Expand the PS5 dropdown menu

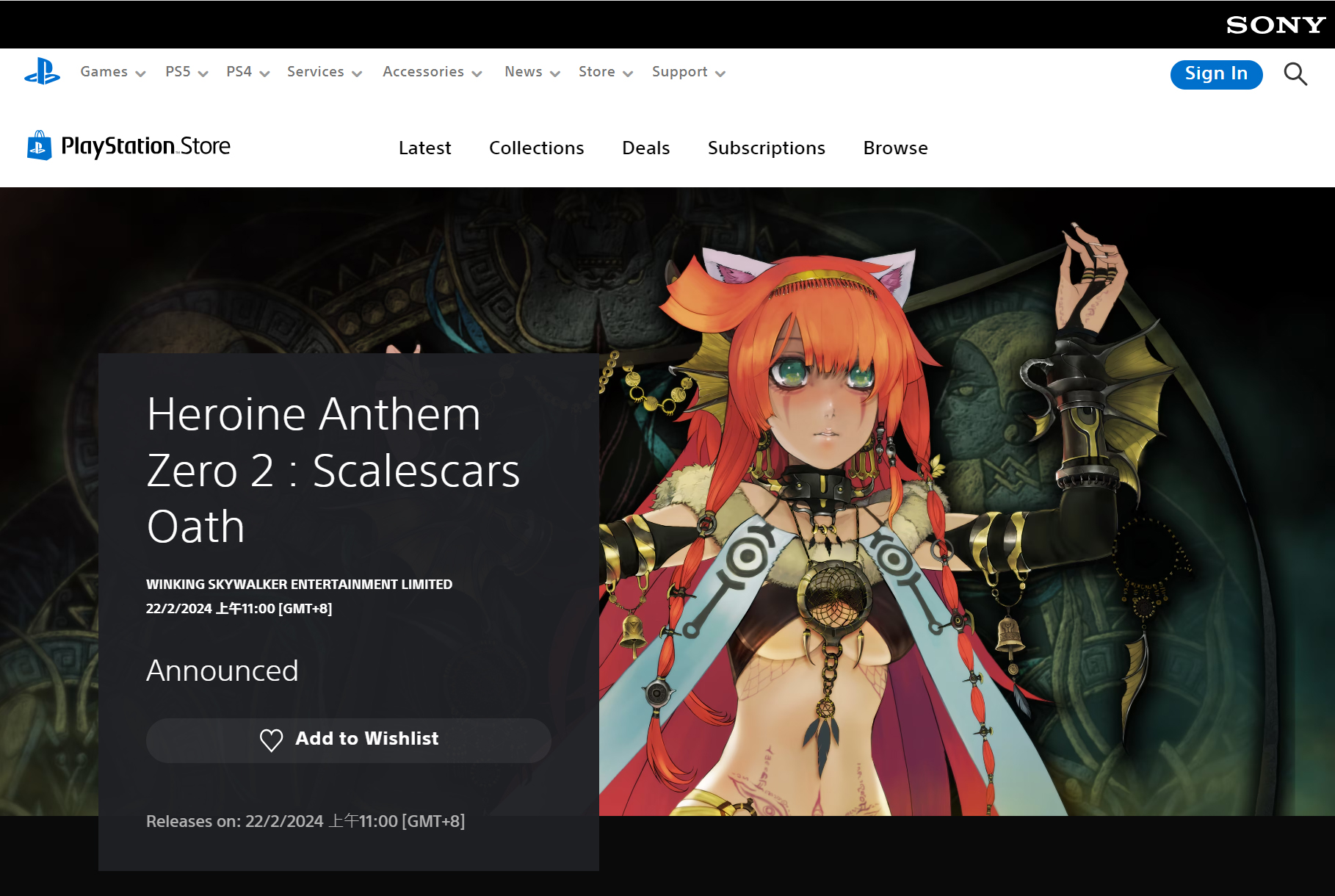(187, 72)
